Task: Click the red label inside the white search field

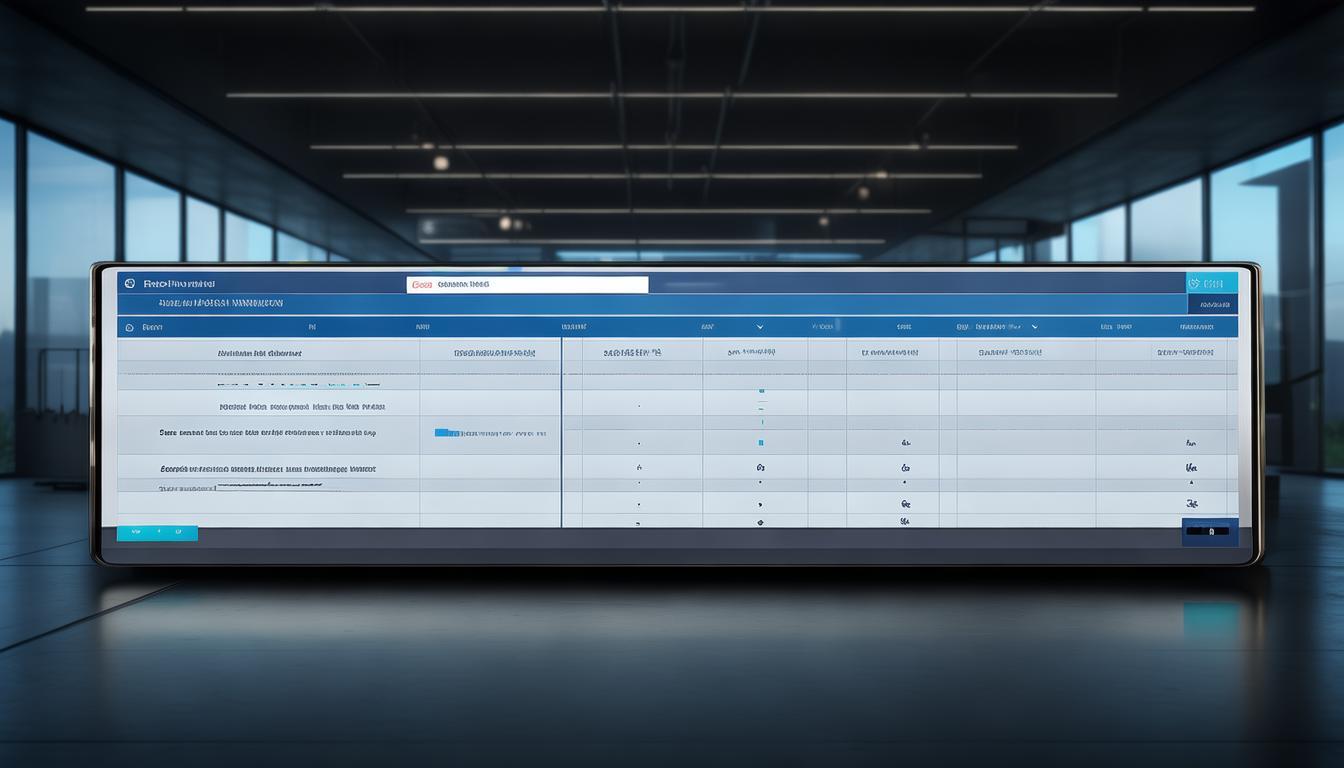Action: click(421, 285)
